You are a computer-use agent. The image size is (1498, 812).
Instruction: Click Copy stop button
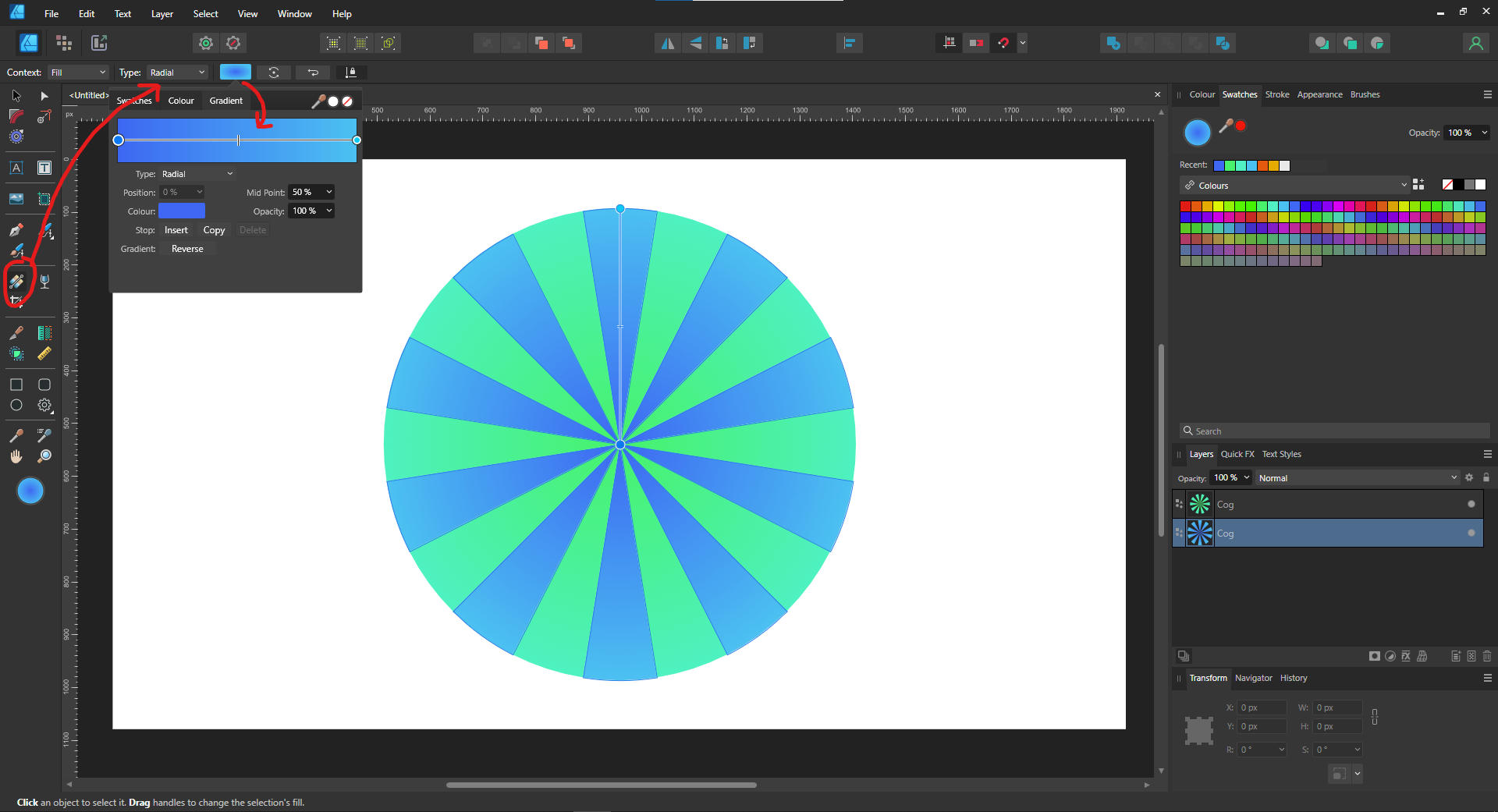pyautogui.click(x=214, y=230)
